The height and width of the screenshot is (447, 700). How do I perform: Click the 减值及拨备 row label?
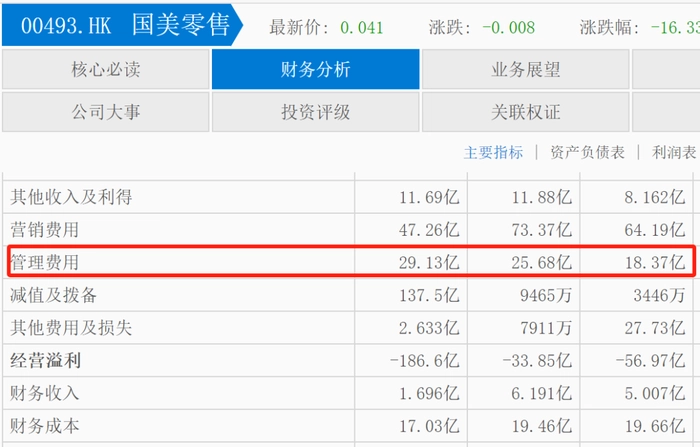(x=53, y=296)
